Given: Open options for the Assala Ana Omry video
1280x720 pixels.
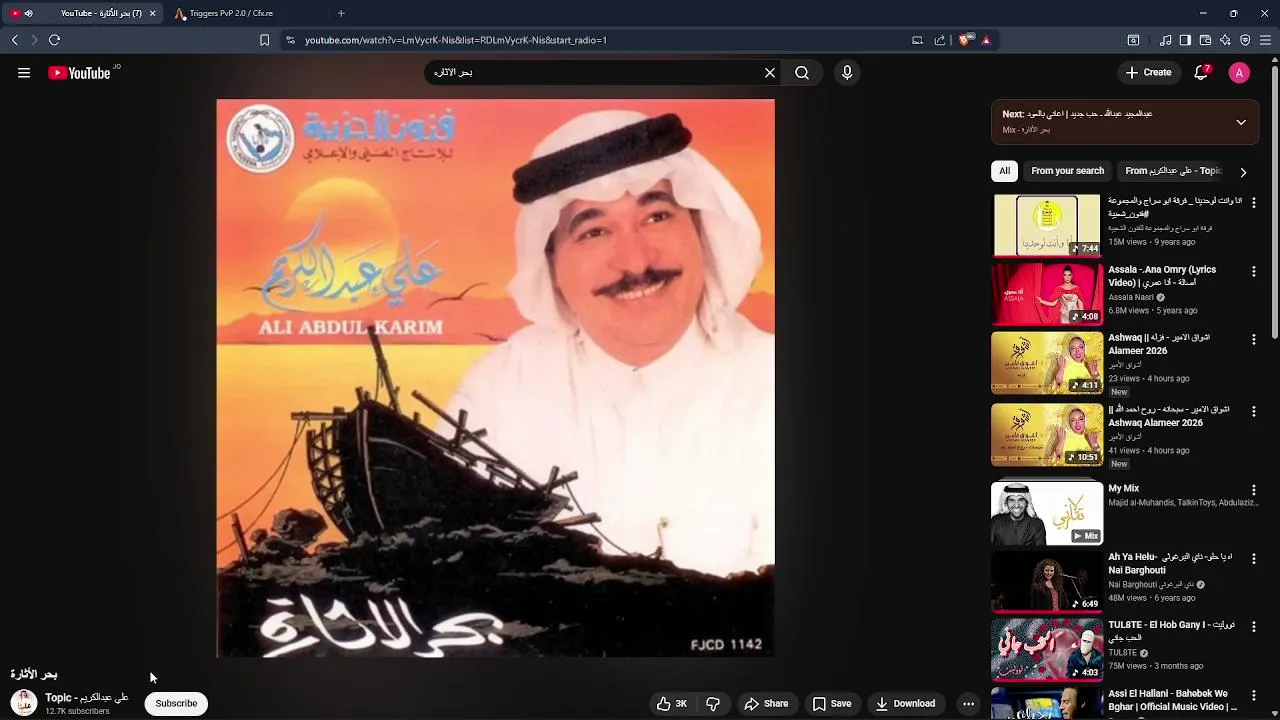Looking at the screenshot, I should [x=1253, y=271].
